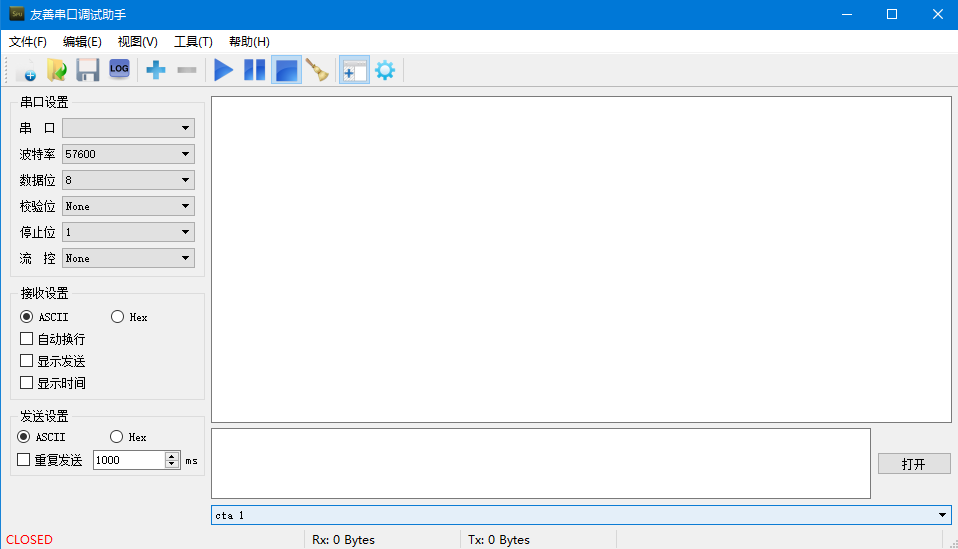The width and height of the screenshot is (958, 549).
Task: Click the open folder toolbar icon
Action: coord(57,70)
